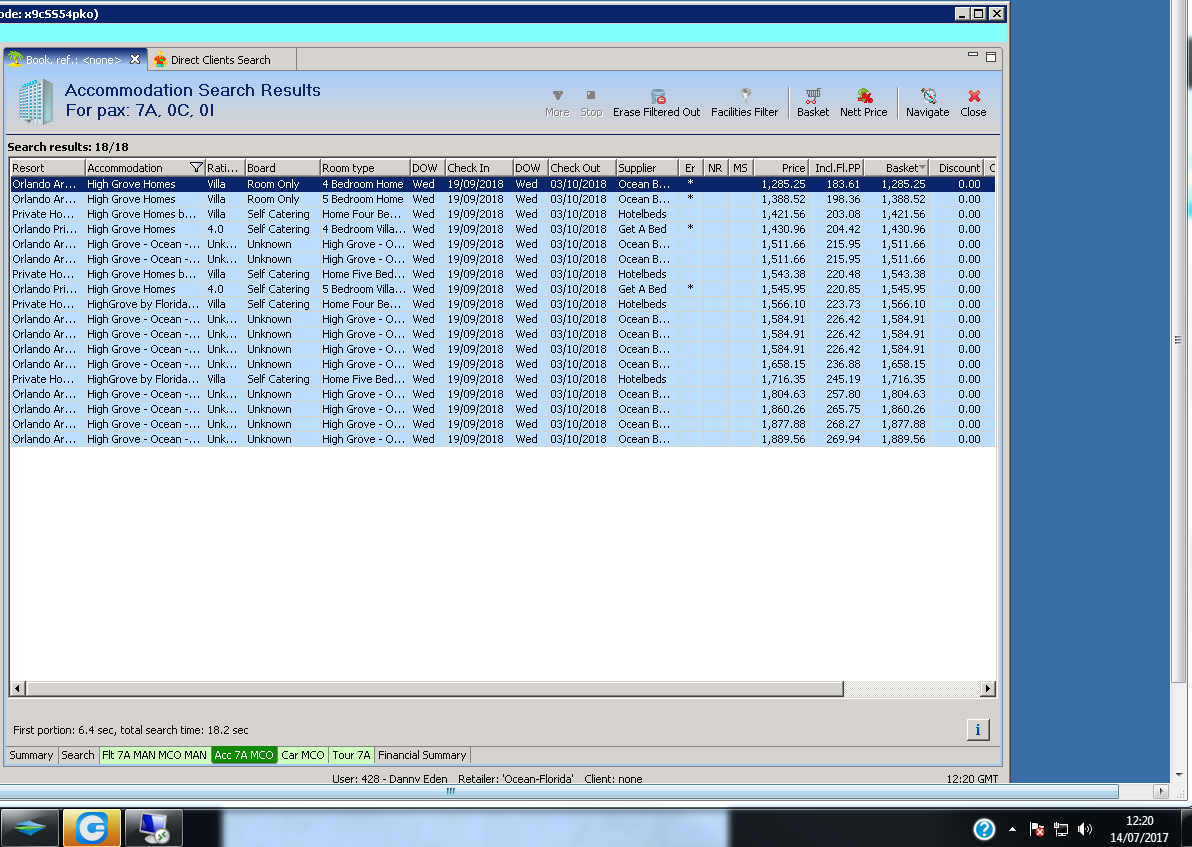
Task: Open the Flt 7A MAN MCO MAN tab
Action: coord(154,755)
